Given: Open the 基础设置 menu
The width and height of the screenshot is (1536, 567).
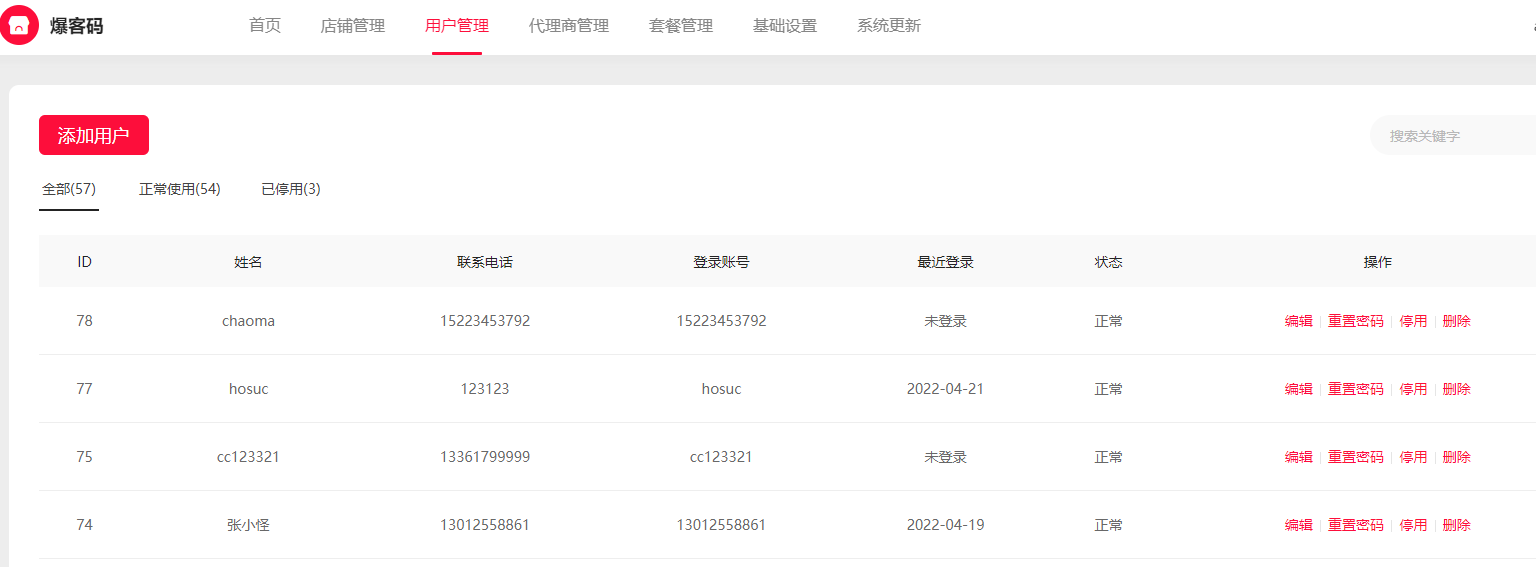Looking at the screenshot, I should tap(785, 26).
